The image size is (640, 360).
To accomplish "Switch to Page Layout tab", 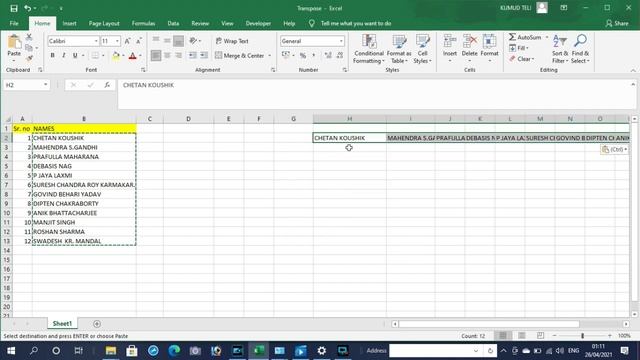I will [x=104, y=23].
